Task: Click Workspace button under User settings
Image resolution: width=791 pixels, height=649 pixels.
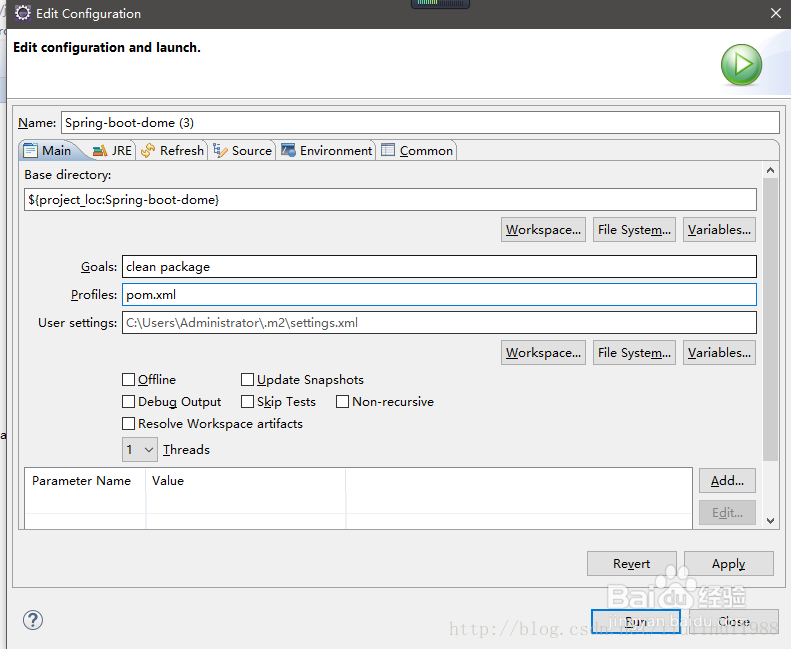Action: click(x=543, y=352)
